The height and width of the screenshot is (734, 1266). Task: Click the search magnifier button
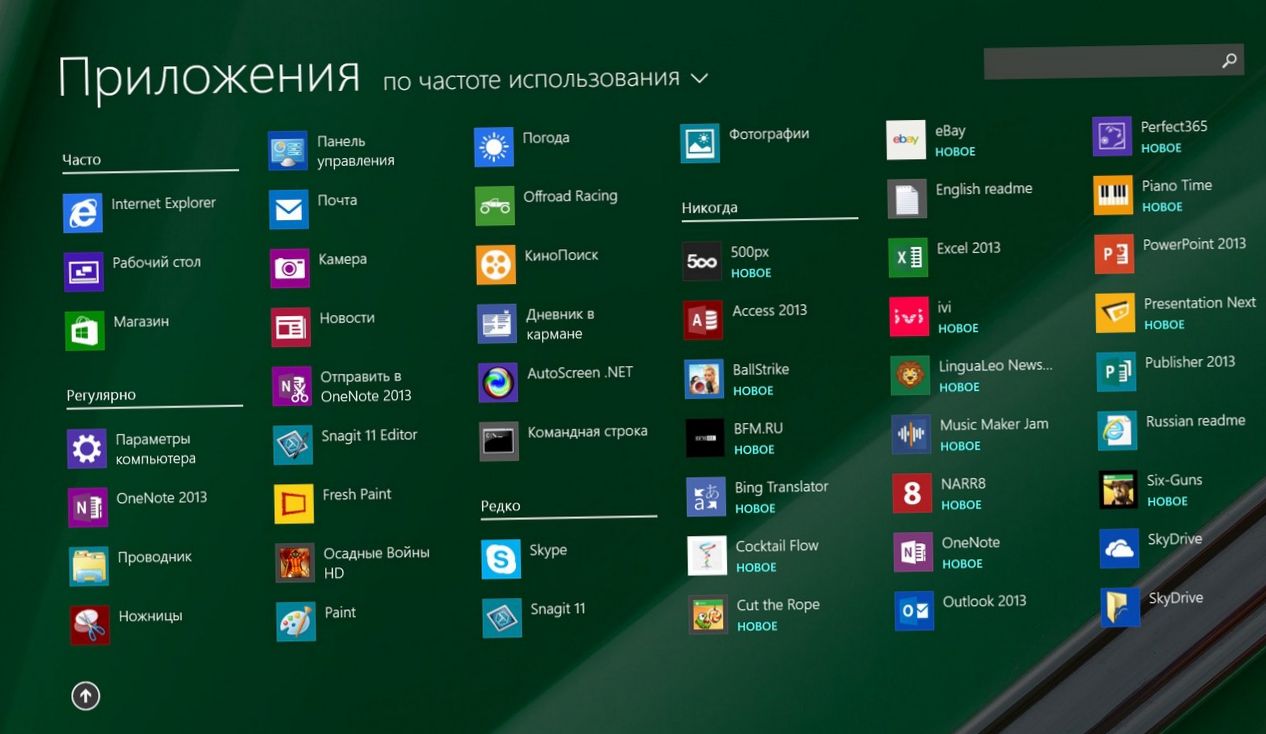1230,61
